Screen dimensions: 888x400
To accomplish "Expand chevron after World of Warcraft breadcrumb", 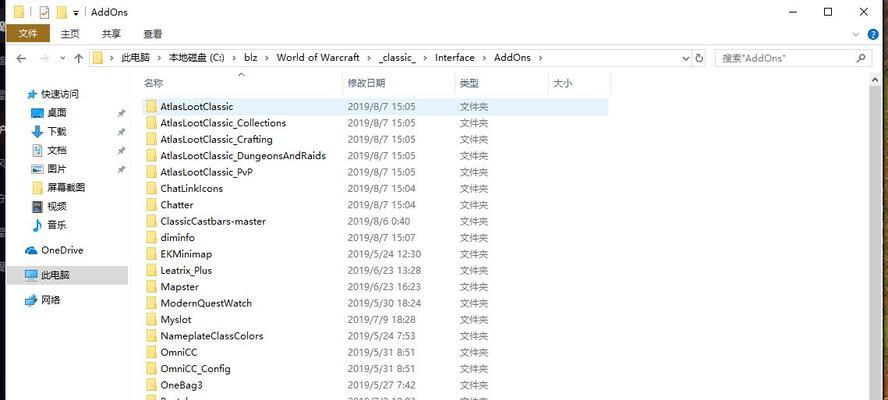I will coord(369,57).
